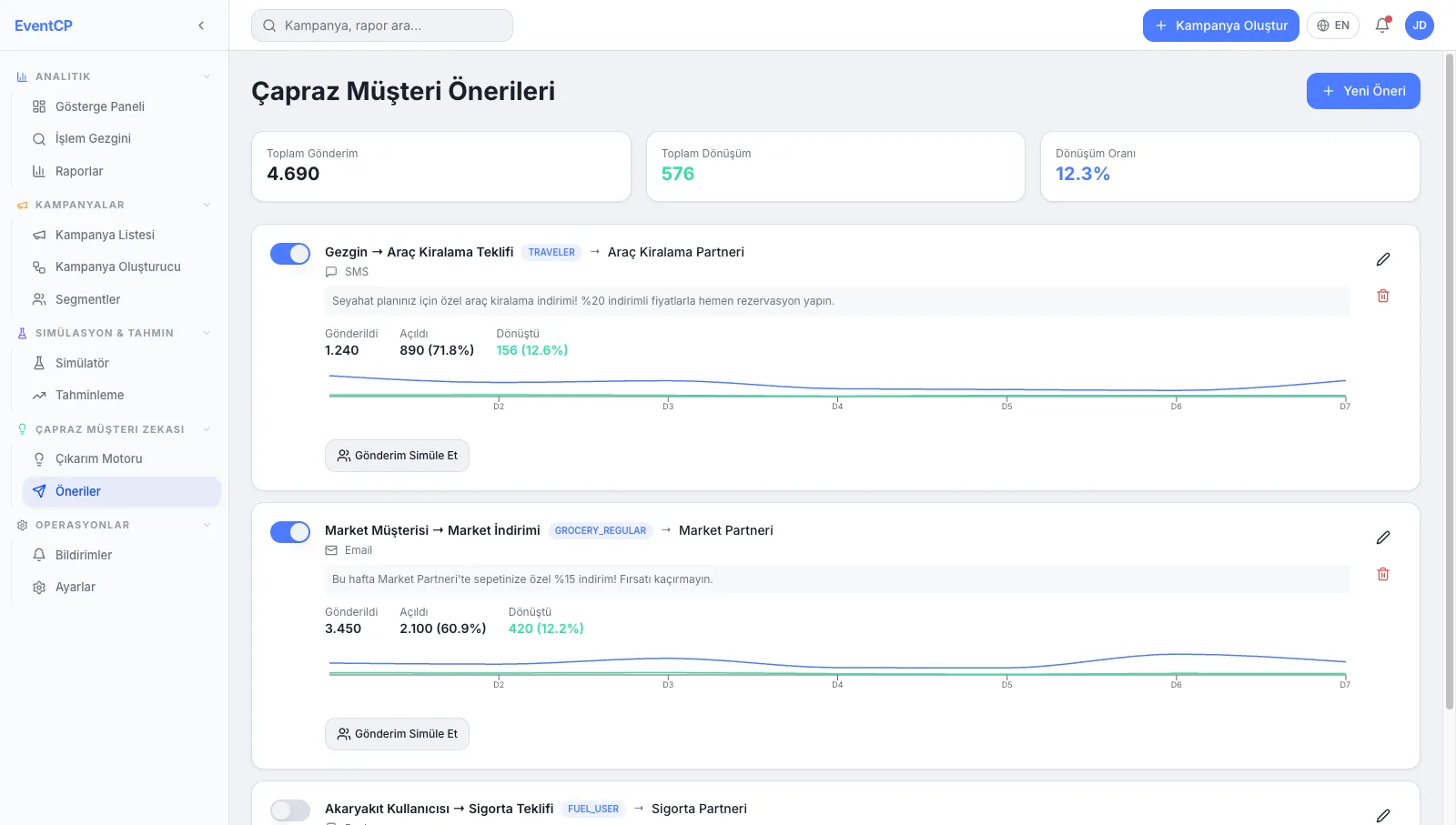Open Kampanya Oluşturucu page

121,267
